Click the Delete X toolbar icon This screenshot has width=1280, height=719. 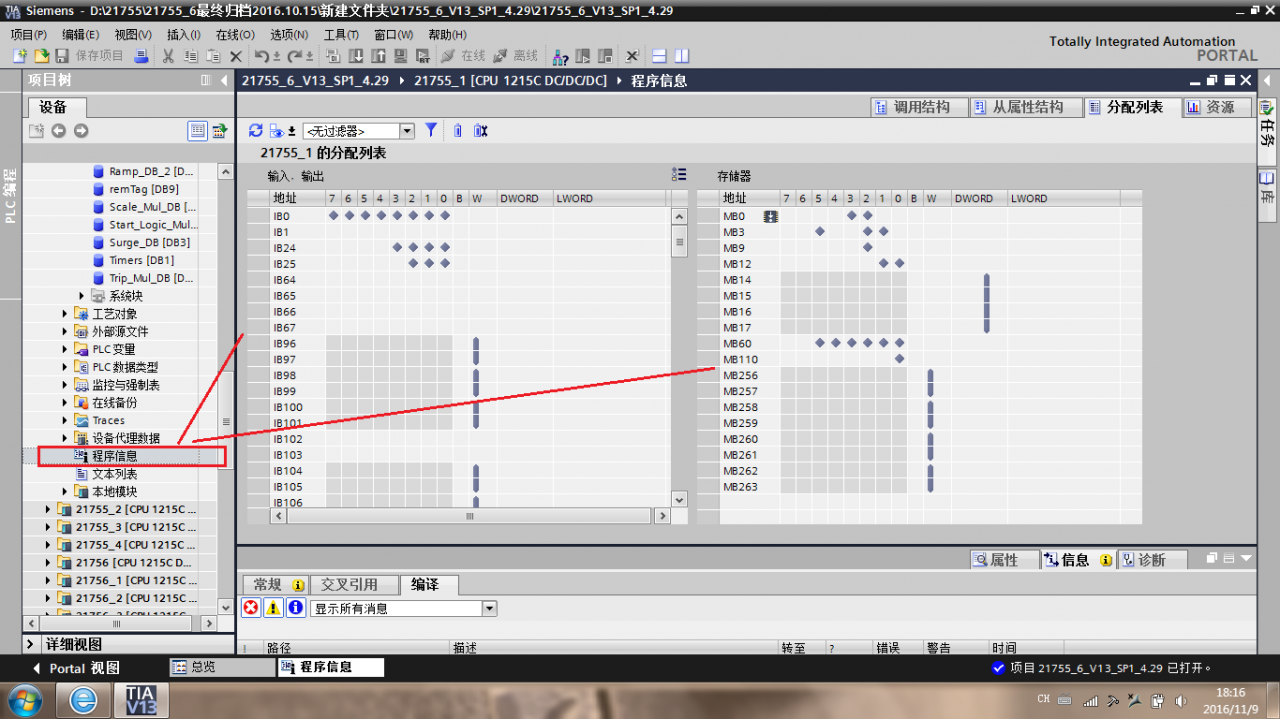(x=236, y=56)
